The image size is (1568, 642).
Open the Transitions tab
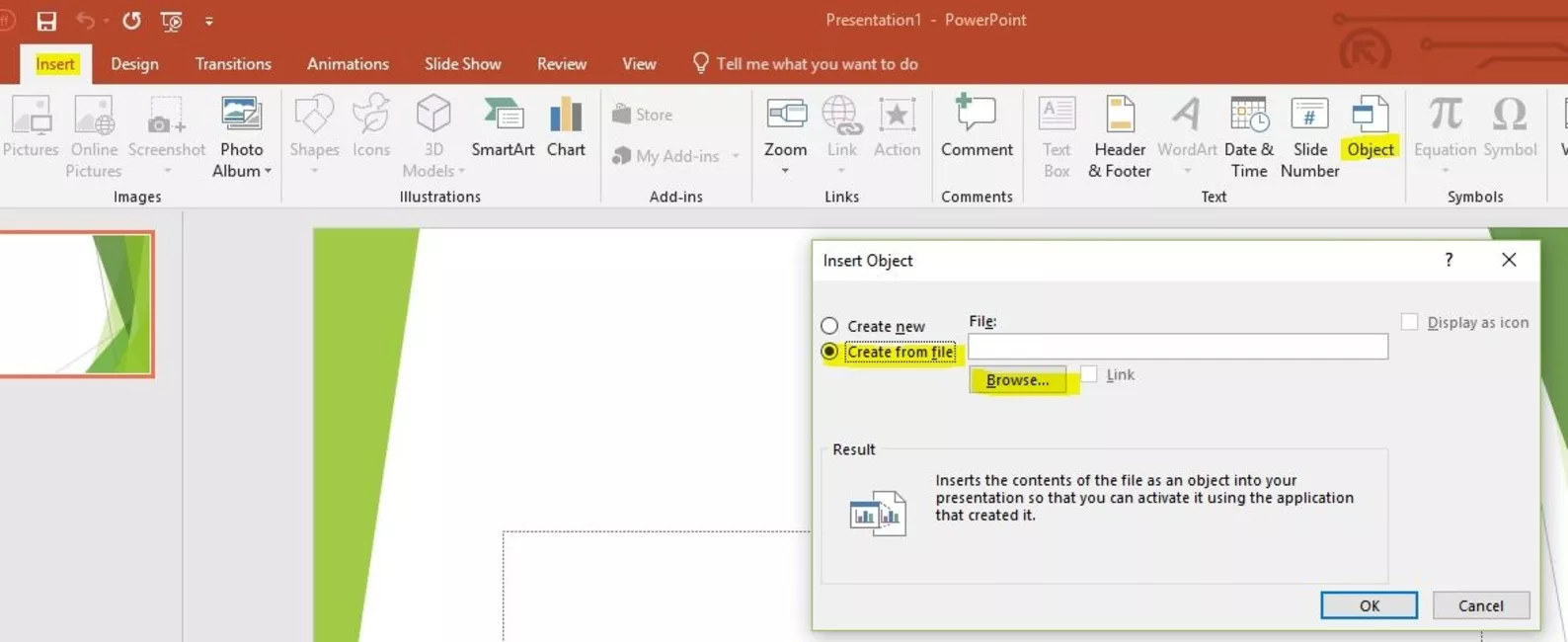[233, 64]
